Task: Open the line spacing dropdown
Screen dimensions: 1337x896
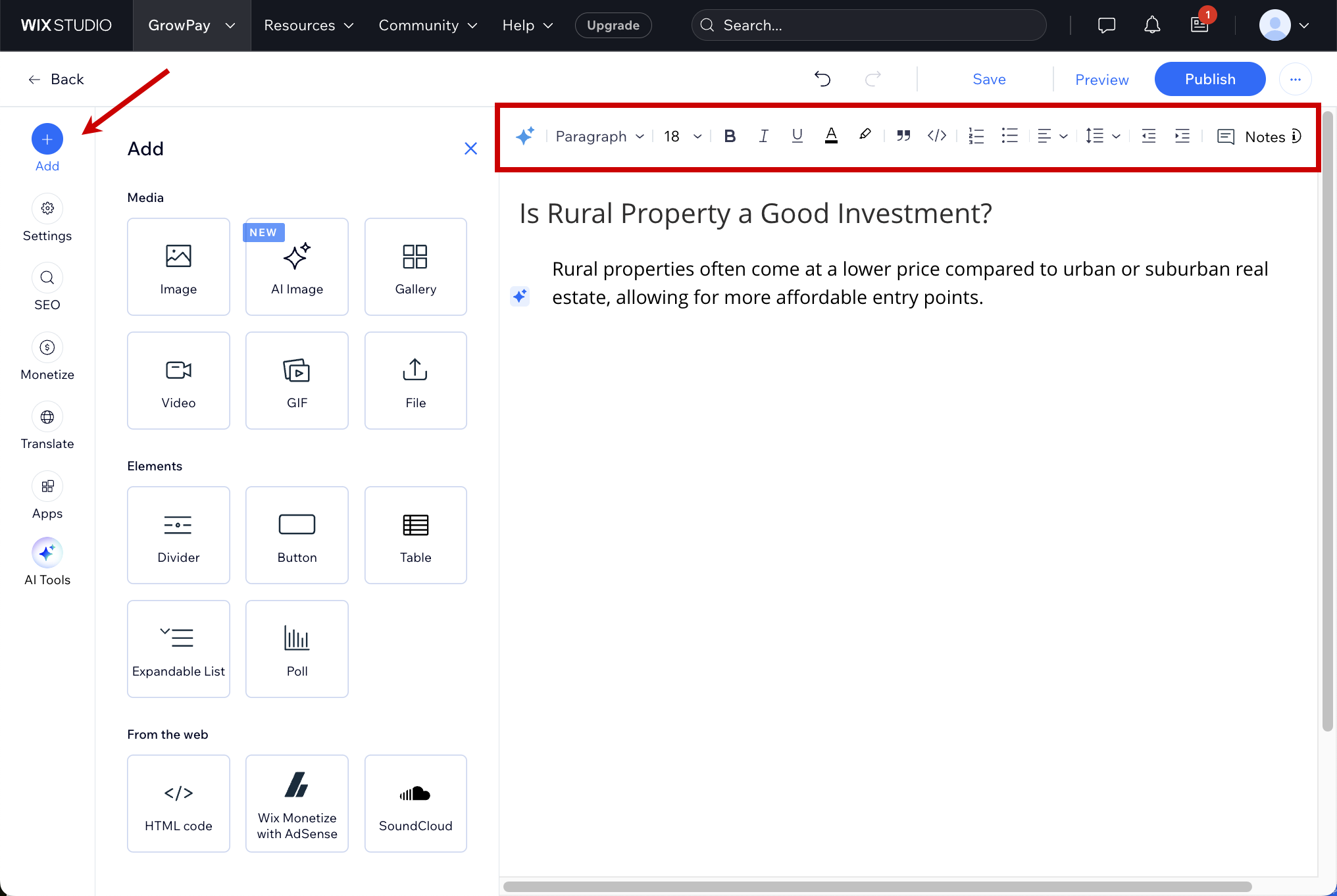Action: [x=1103, y=136]
